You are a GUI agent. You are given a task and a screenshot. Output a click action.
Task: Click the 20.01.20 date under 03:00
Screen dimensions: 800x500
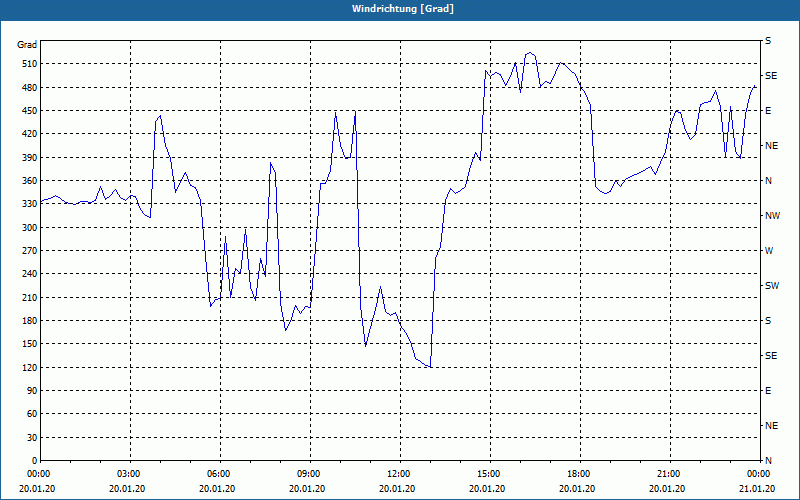click(127, 489)
